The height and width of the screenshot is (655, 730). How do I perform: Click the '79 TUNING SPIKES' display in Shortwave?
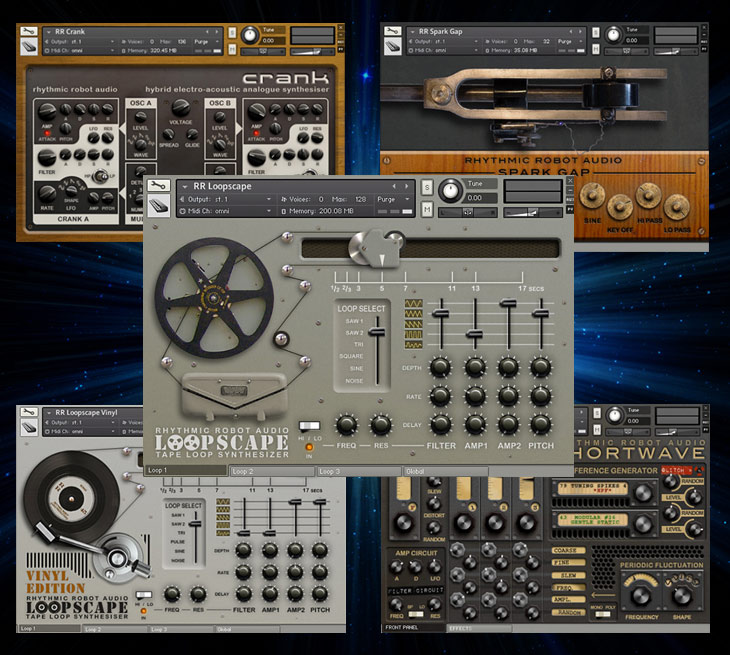coord(594,488)
